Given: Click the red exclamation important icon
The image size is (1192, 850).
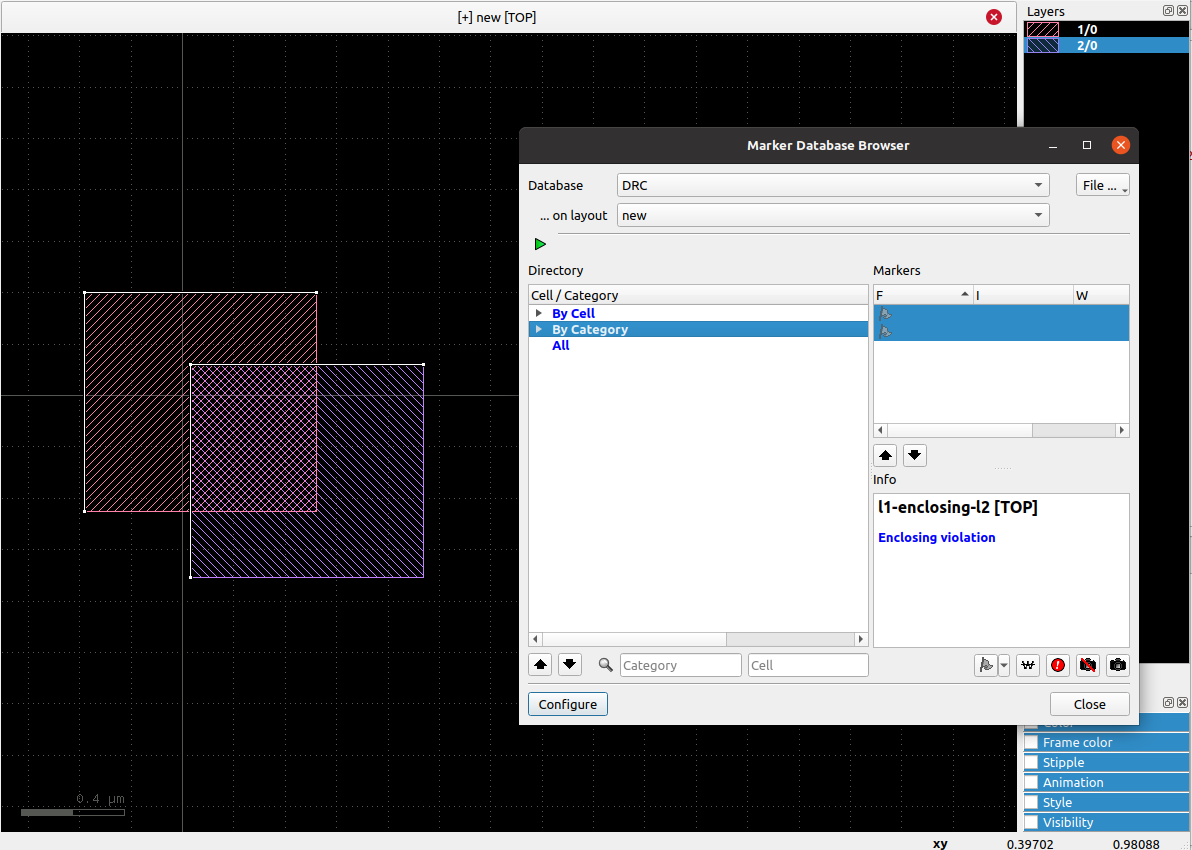Looking at the screenshot, I should [1058, 665].
